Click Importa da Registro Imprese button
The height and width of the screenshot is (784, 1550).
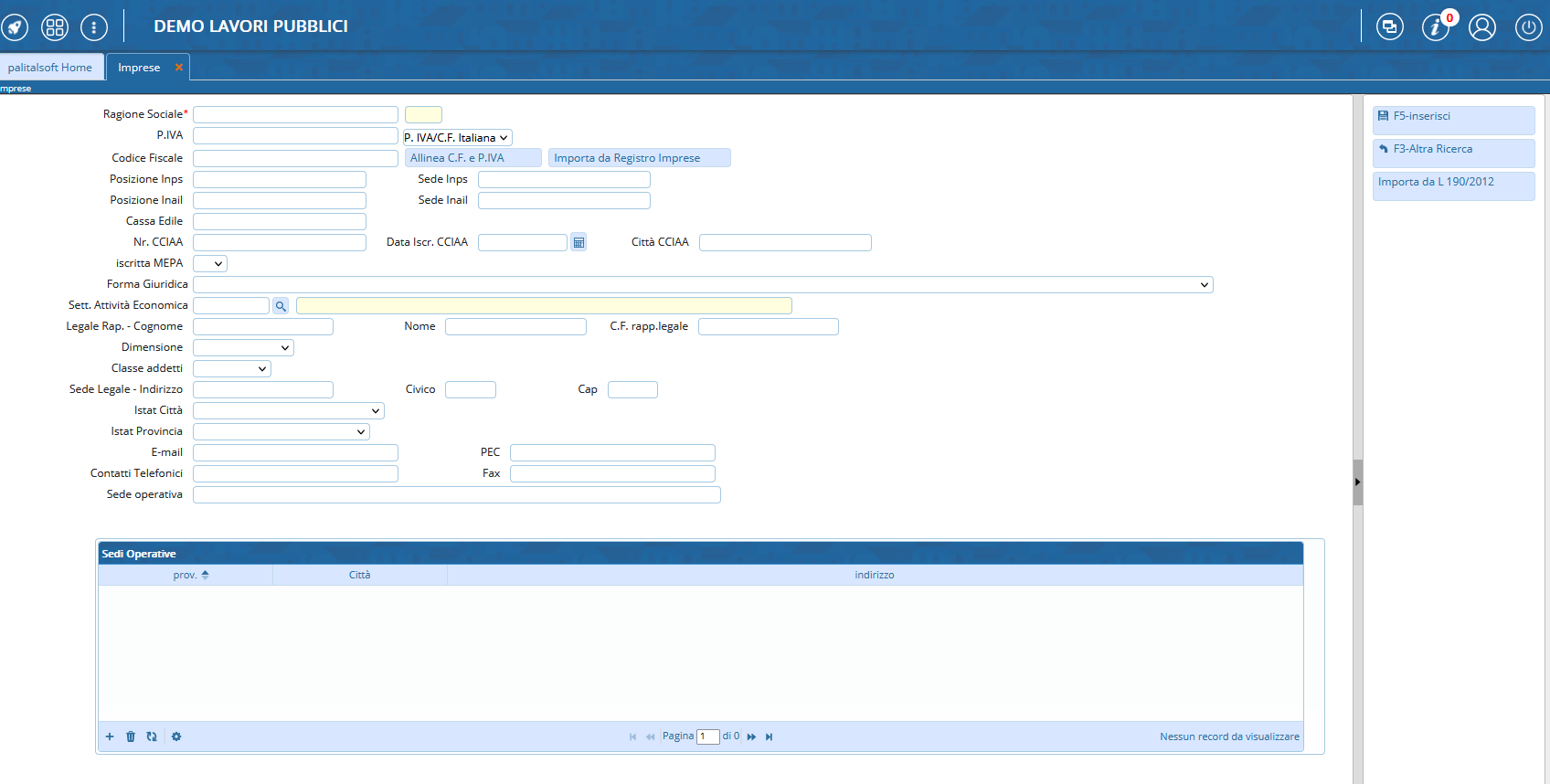coord(639,158)
